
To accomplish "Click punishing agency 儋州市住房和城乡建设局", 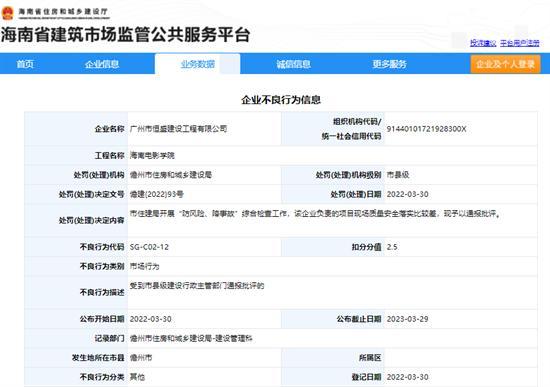I will pyautogui.click(x=171, y=175).
